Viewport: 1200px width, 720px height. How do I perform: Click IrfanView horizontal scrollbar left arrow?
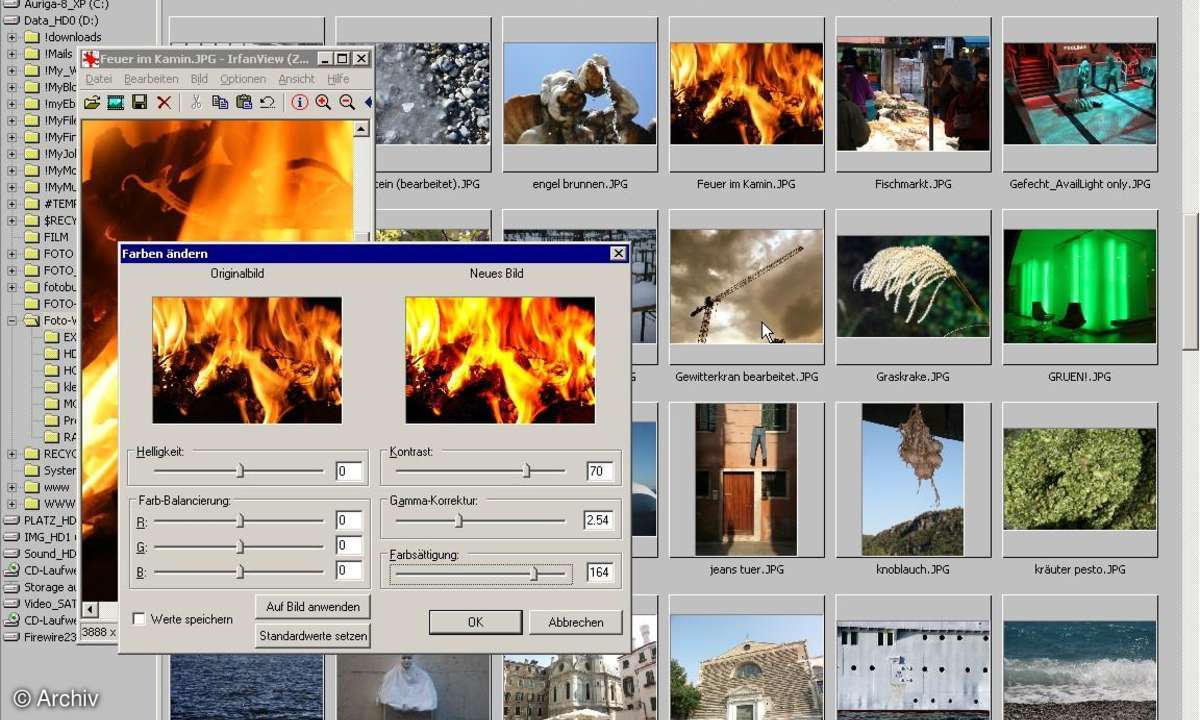point(89,609)
